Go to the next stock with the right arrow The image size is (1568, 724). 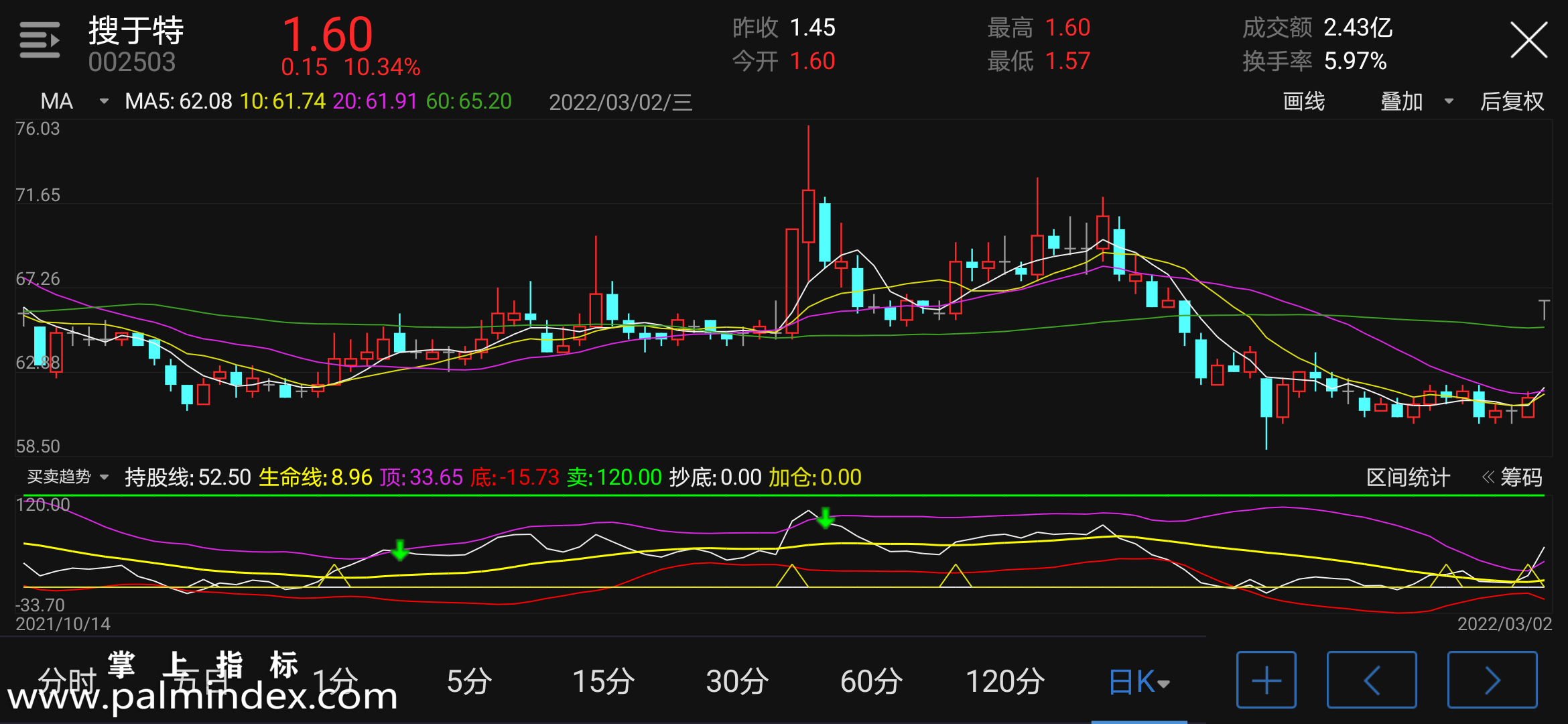(1492, 680)
